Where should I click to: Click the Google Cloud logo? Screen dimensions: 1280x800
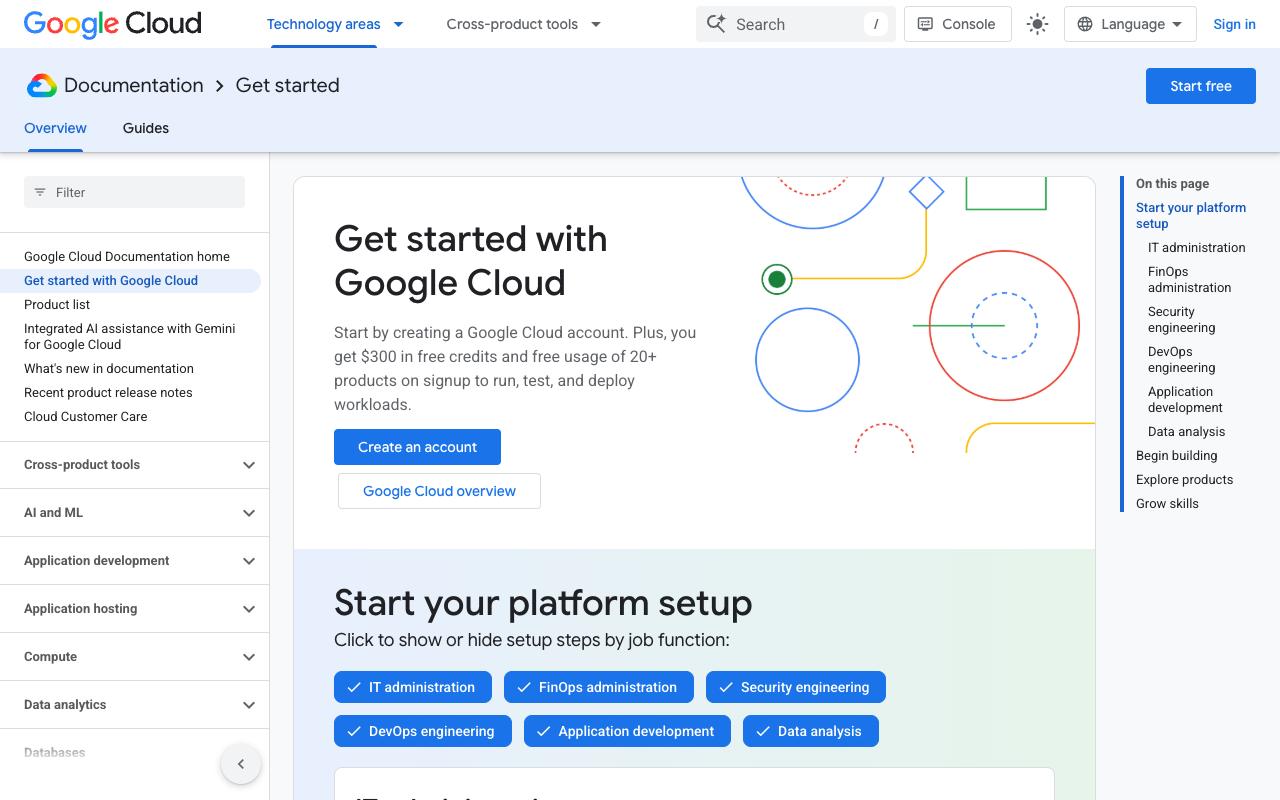pos(112,24)
